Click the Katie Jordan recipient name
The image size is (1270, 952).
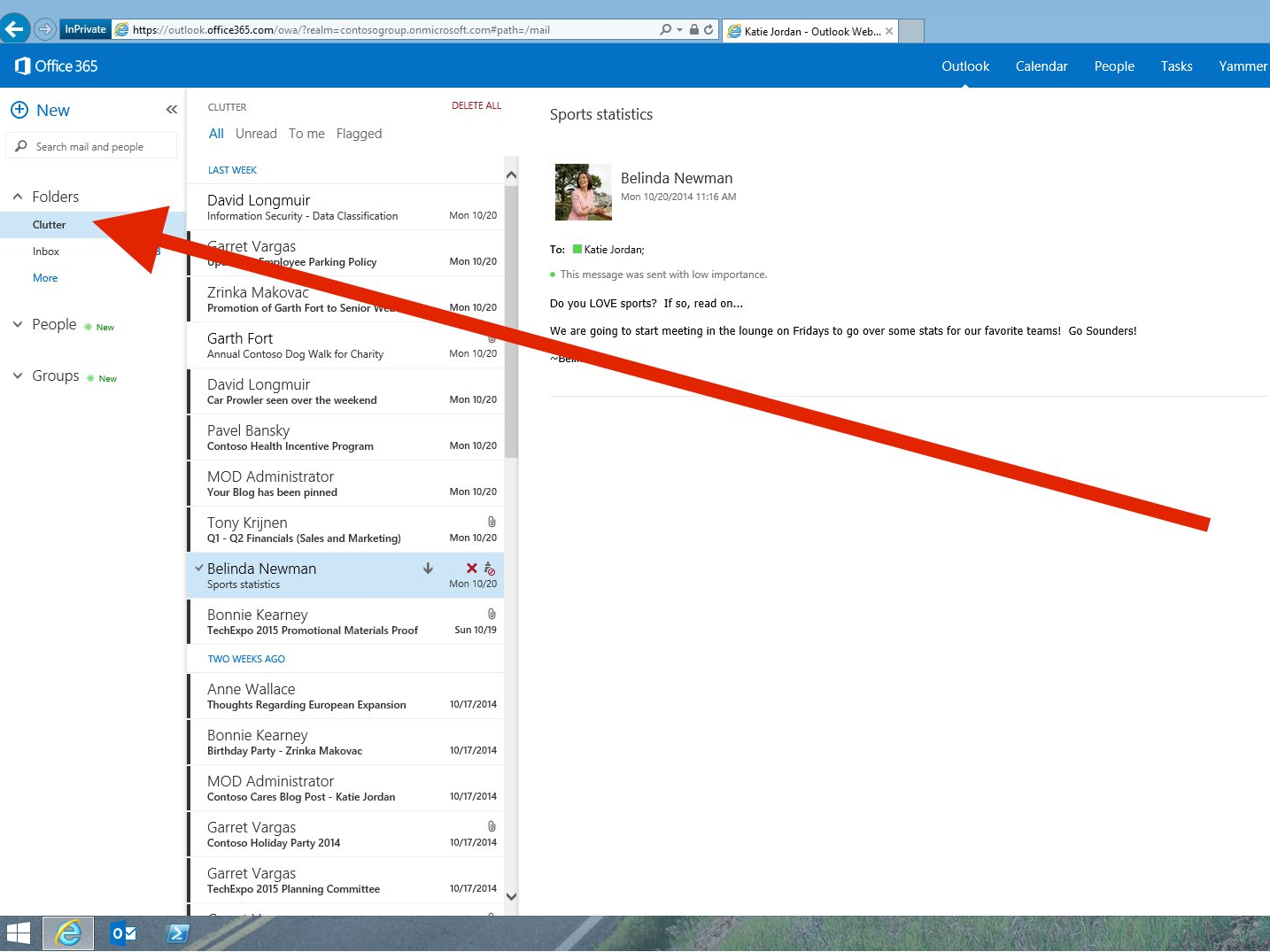pyautogui.click(x=614, y=250)
